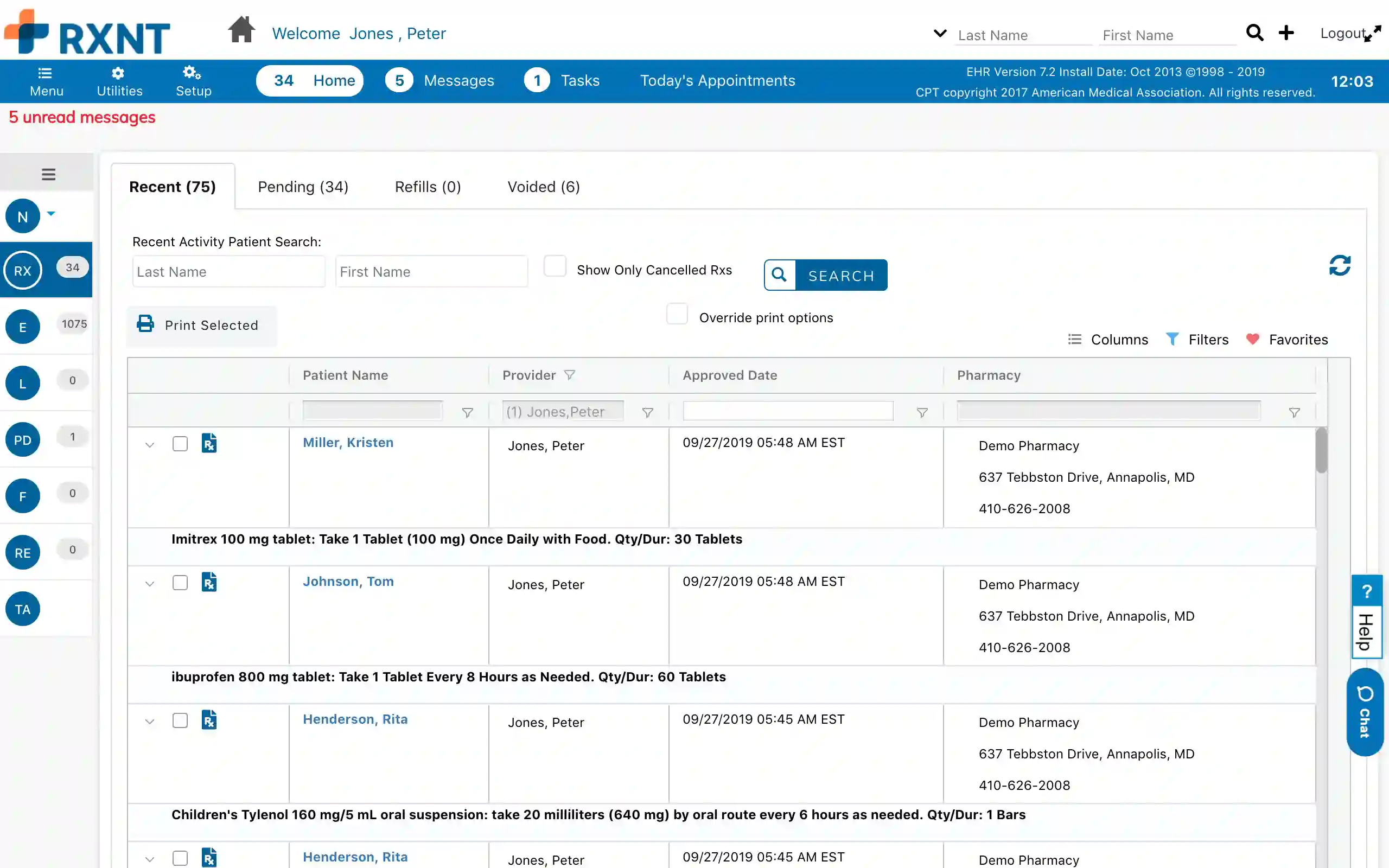This screenshot has height=868, width=1389.
Task: Enable Show Only Cancelled Rxs
Action: pyautogui.click(x=555, y=266)
